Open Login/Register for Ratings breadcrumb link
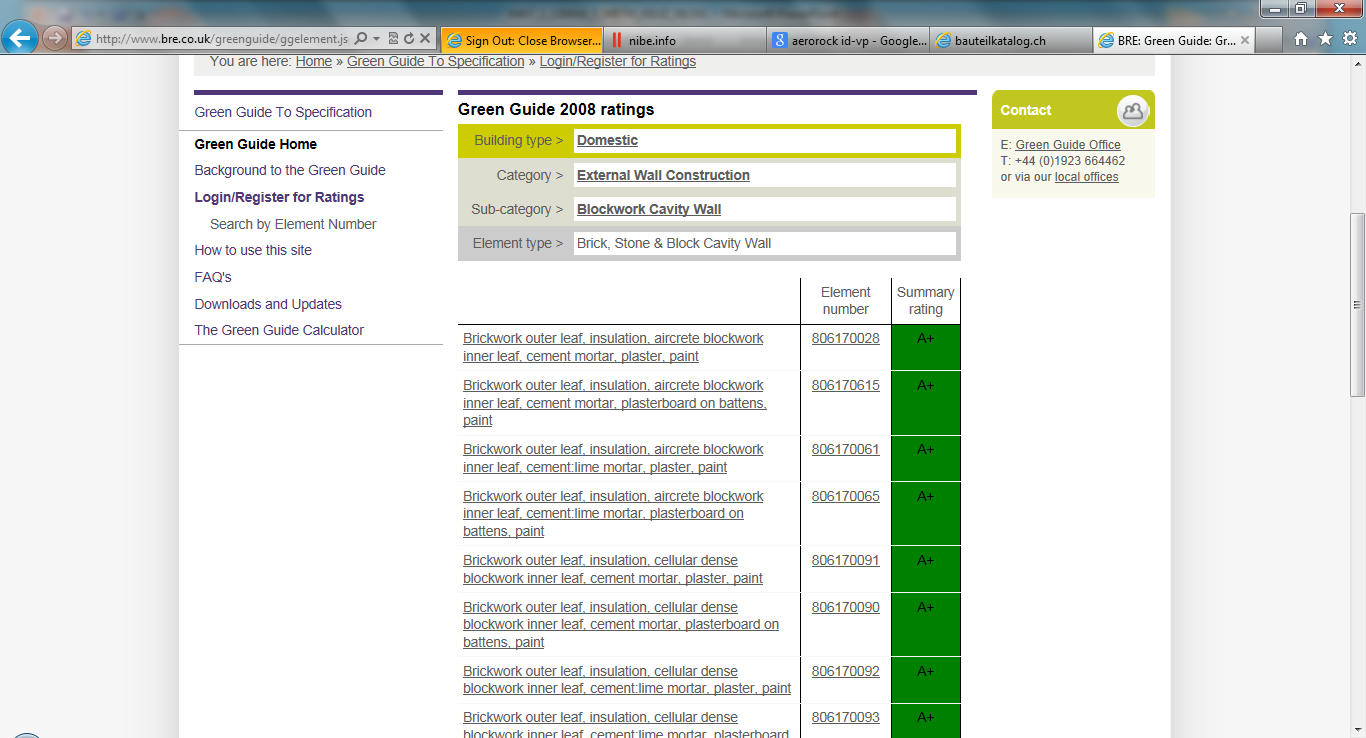The height and width of the screenshot is (738, 1366). click(618, 61)
